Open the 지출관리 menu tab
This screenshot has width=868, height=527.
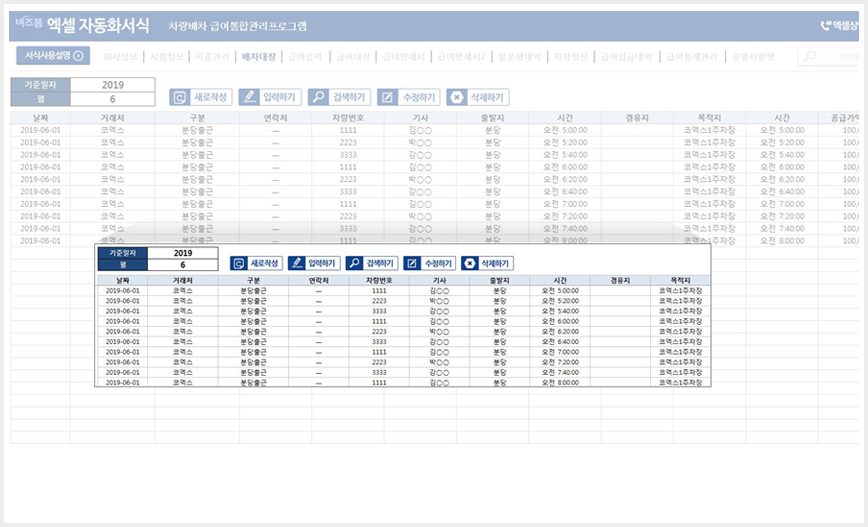(x=212, y=56)
